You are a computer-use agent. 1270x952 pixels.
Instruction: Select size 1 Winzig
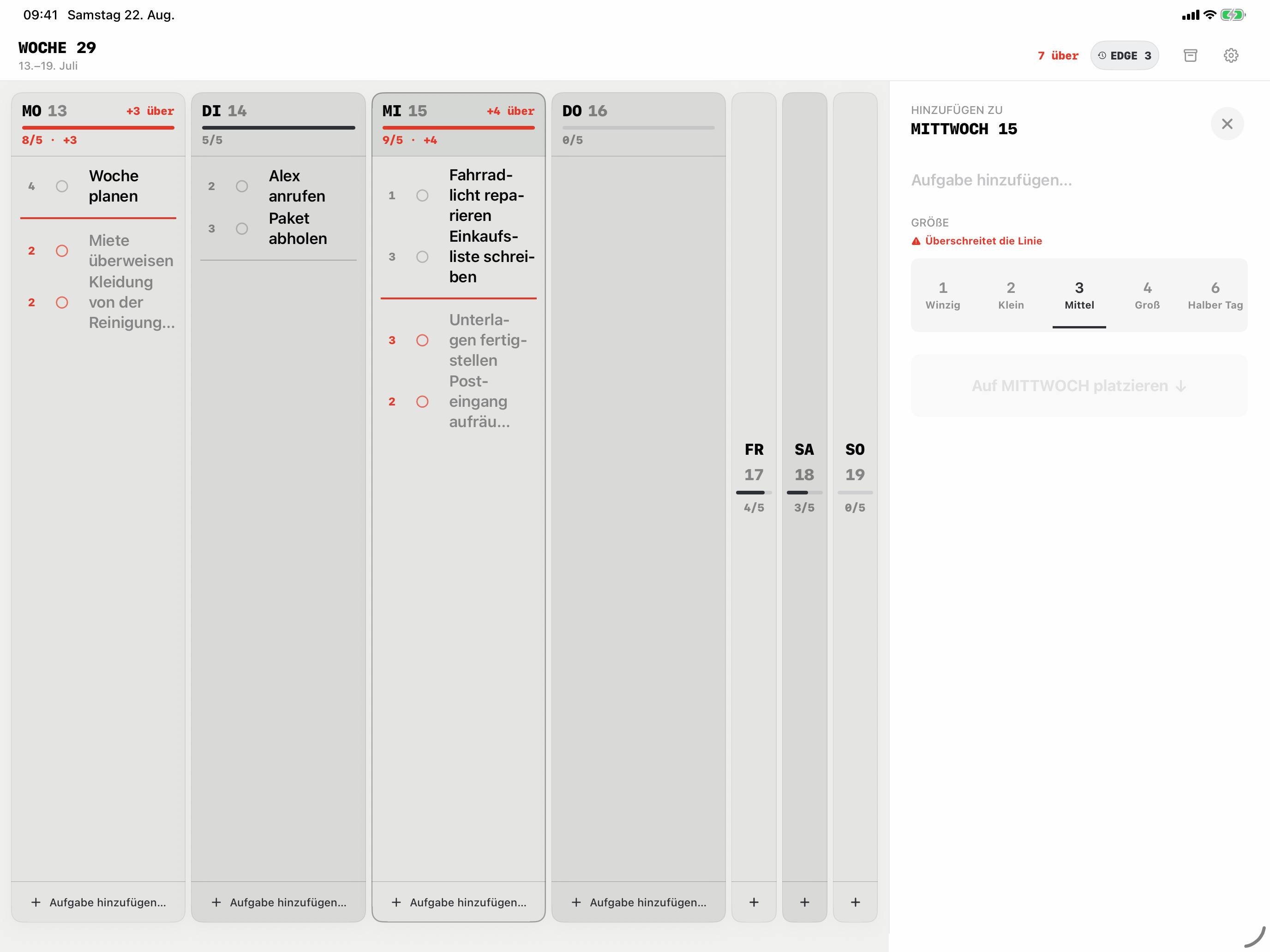tap(943, 295)
